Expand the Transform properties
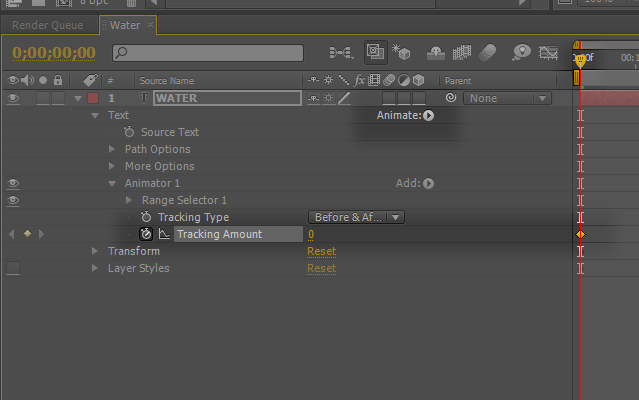The image size is (639, 400). pyautogui.click(x=96, y=251)
